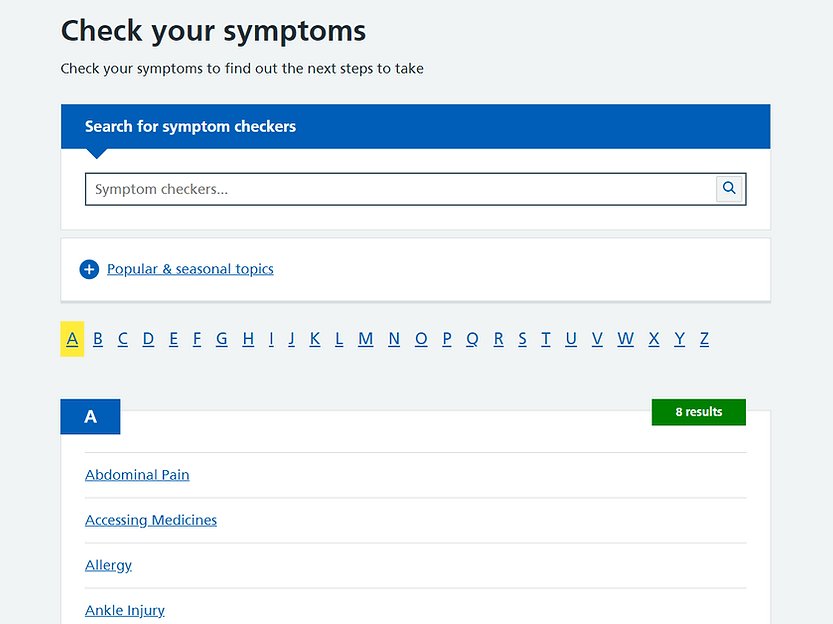Select letter H in the alphabet index

point(248,339)
